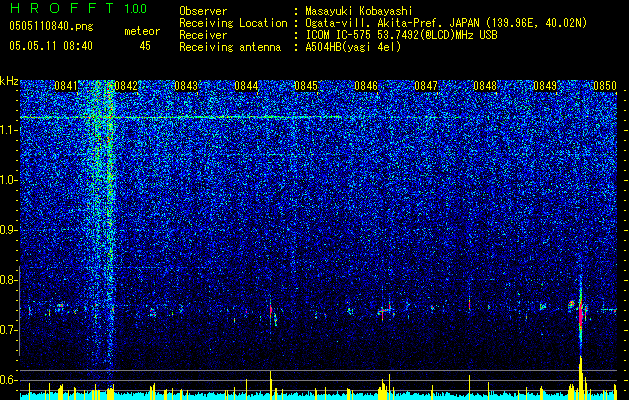Screen dimensions: 629x400
Task: Click the strong red meteor echo near 0849
Action: (580, 315)
